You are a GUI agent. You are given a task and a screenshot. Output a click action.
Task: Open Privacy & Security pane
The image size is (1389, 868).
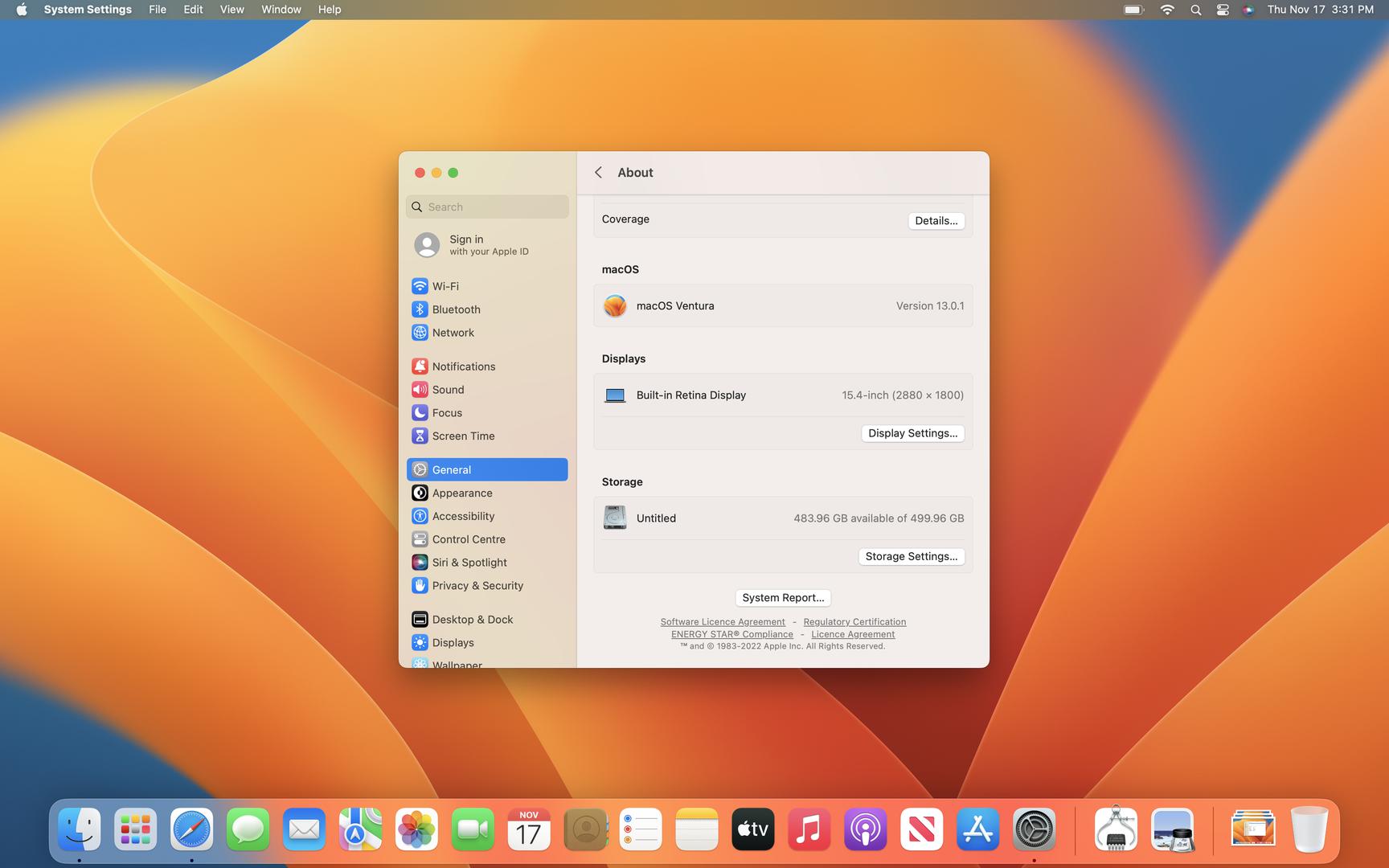click(477, 586)
